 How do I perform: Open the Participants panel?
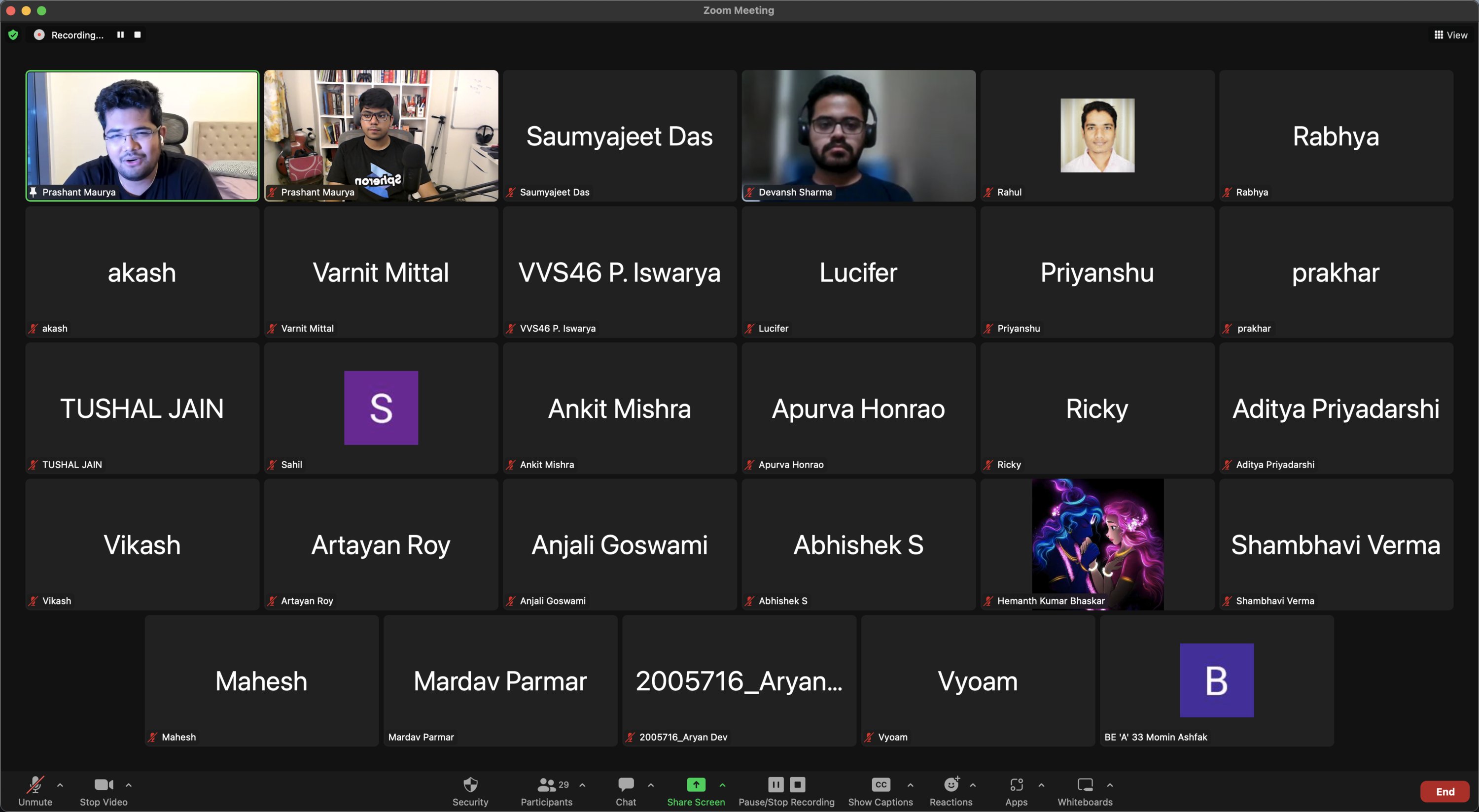tap(546, 784)
